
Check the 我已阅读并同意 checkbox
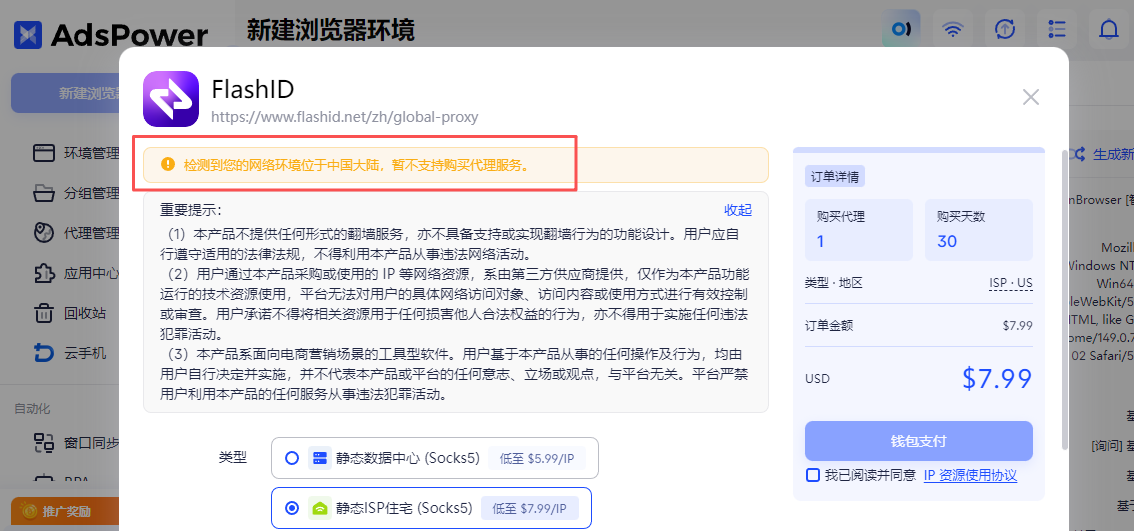click(x=813, y=475)
